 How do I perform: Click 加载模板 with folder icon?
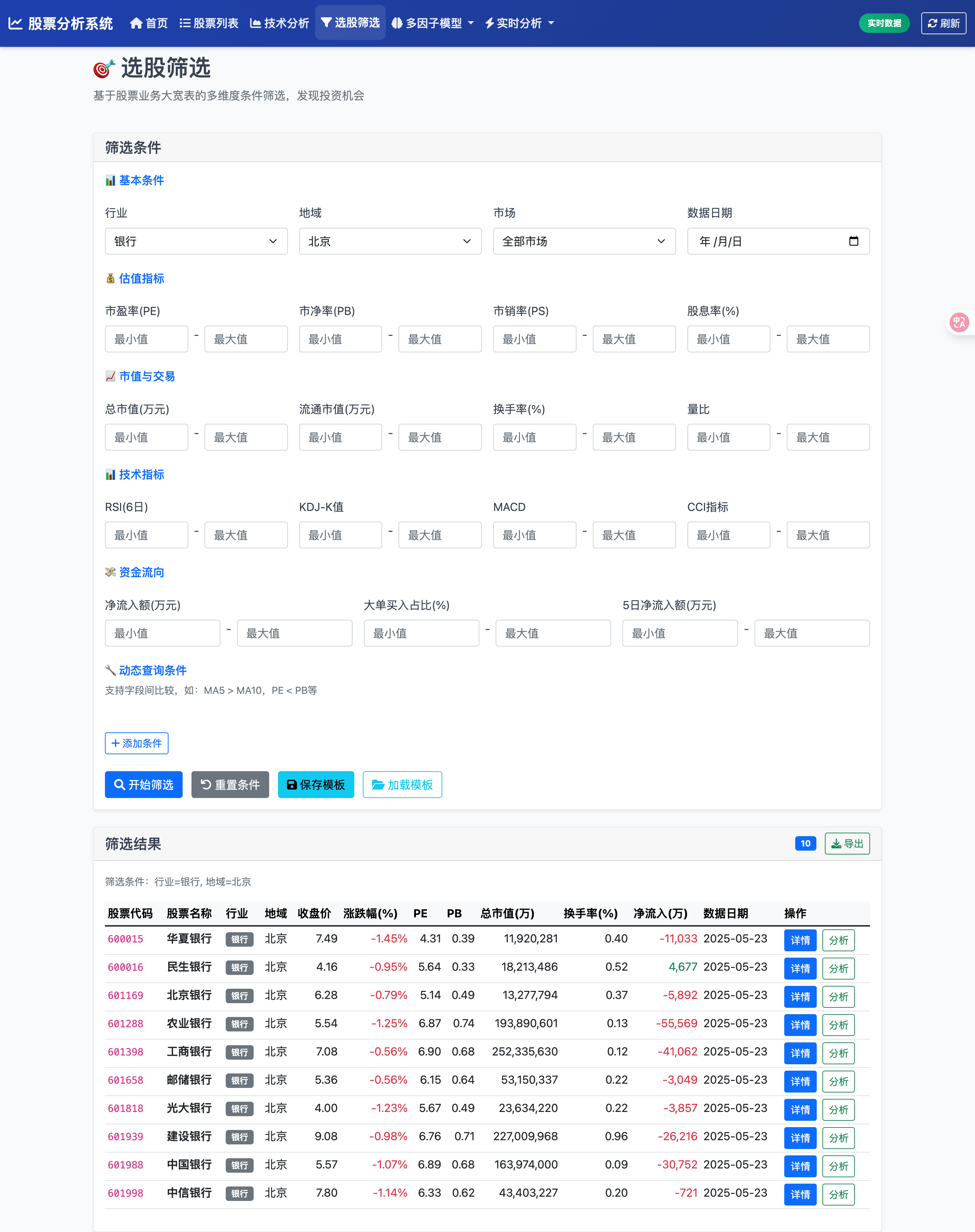pyautogui.click(x=402, y=785)
